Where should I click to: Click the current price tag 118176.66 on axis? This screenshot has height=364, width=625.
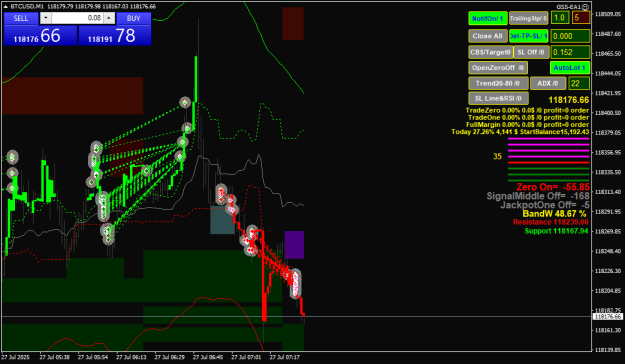pyautogui.click(x=607, y=317)
